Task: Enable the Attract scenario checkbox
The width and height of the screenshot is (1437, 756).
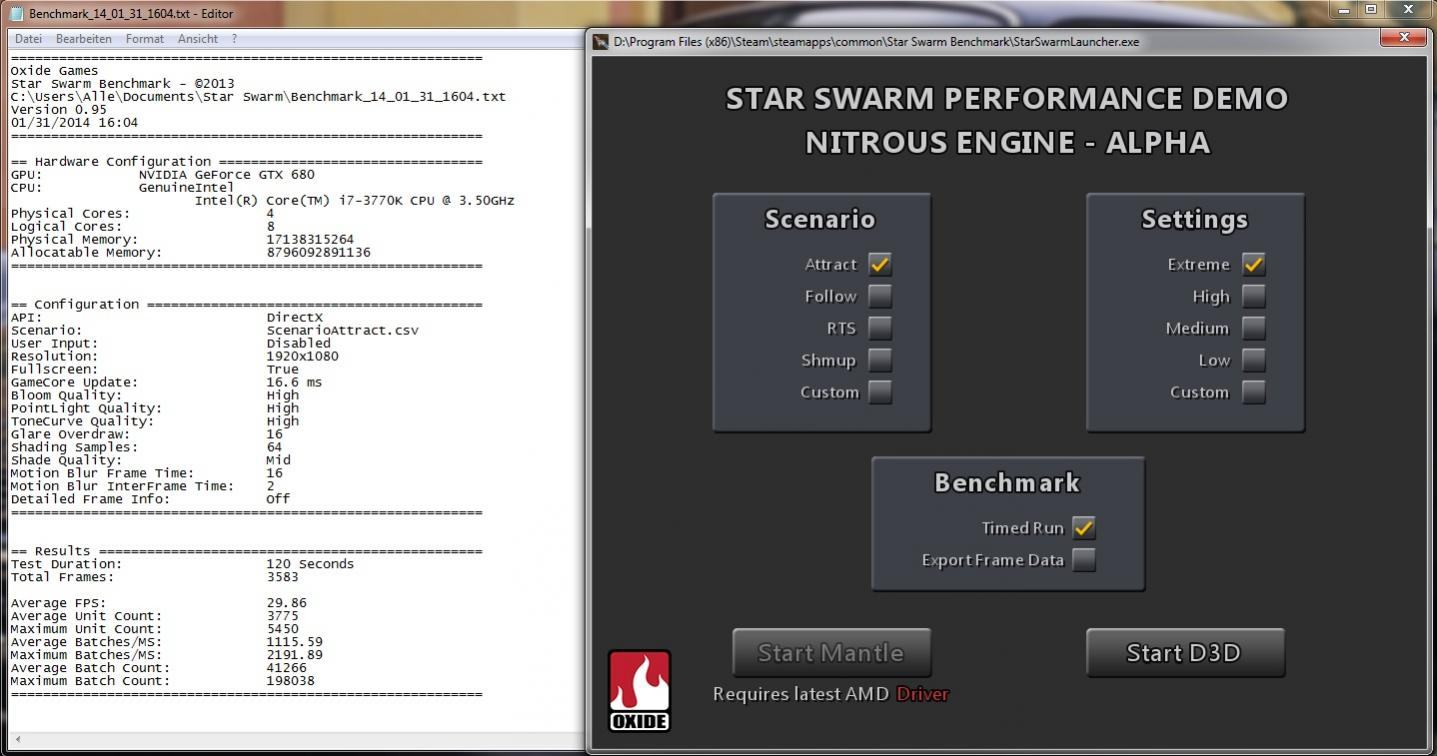Action: 880,264
